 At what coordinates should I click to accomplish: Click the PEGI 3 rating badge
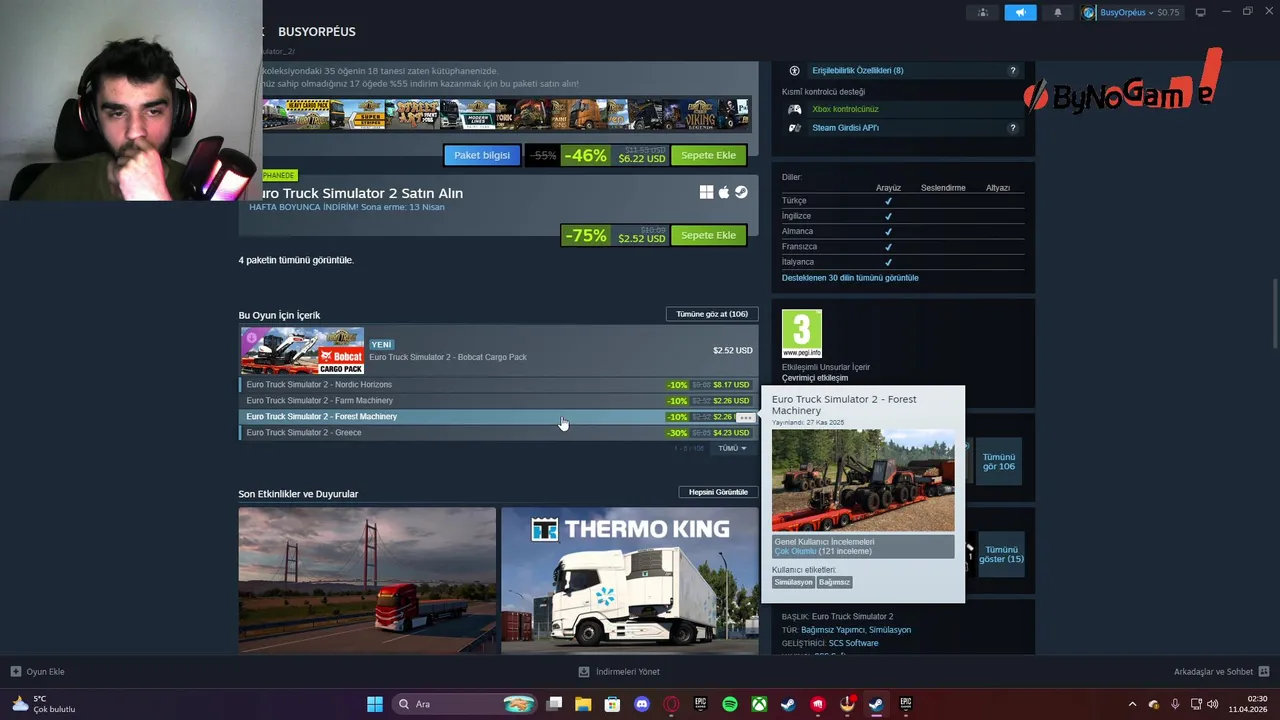(x=802, y=334)
